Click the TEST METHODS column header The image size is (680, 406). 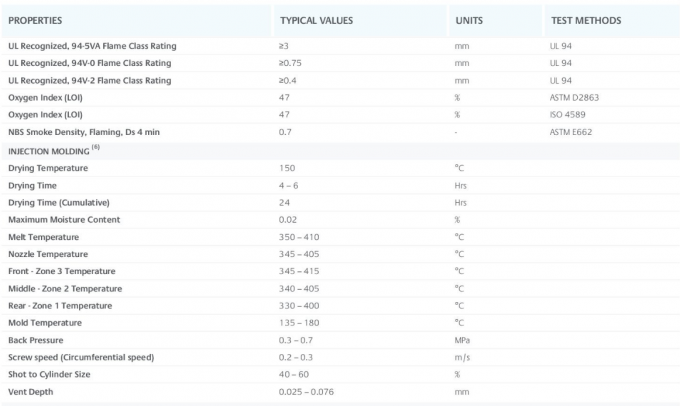[x=586, y=21]
